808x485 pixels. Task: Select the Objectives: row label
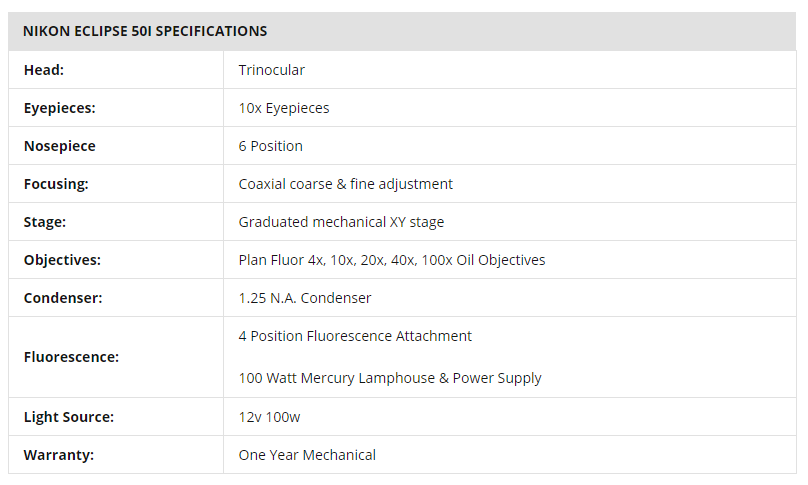[x=62, y=260]
